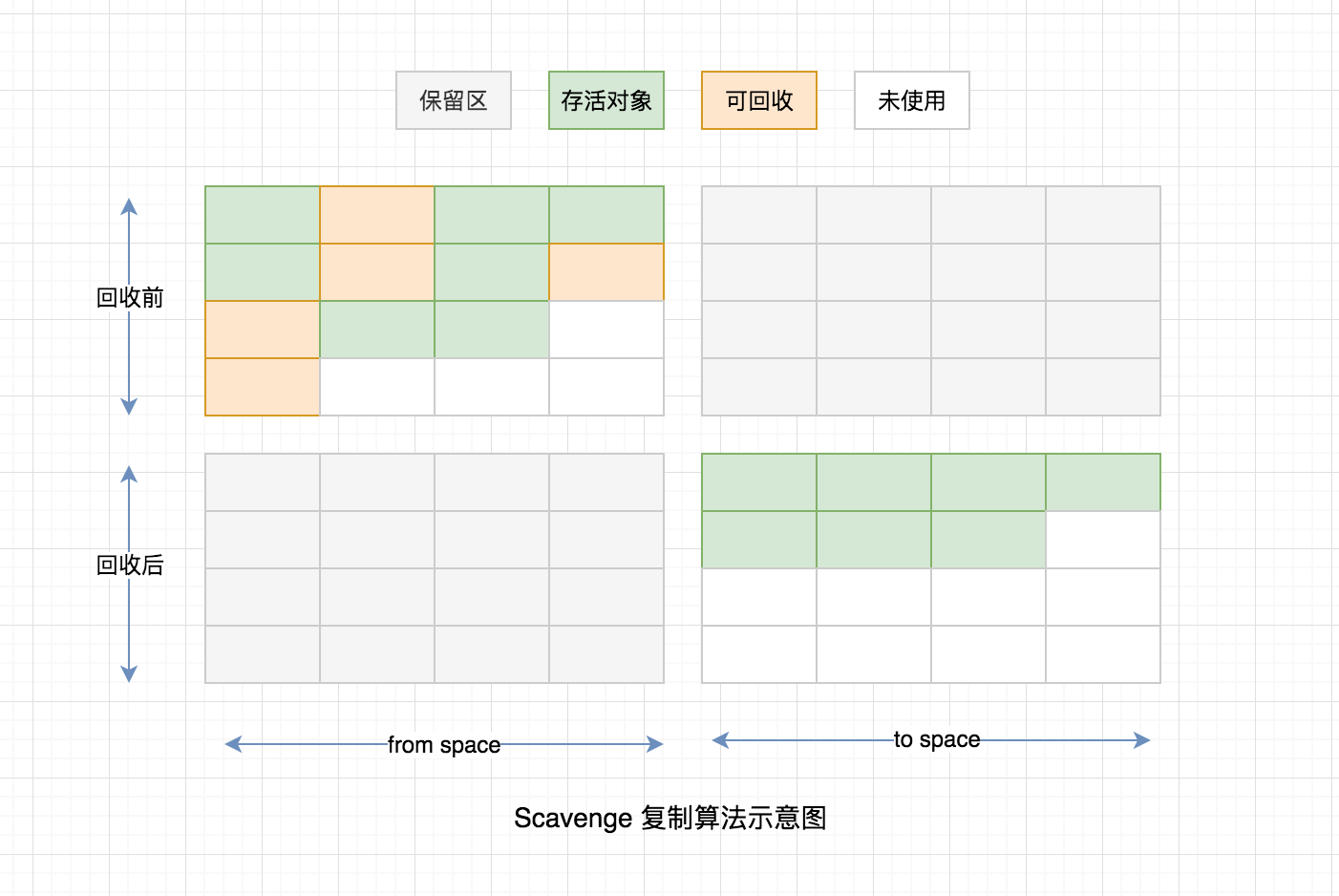The height and width of the screenshot is (896, 1339).
Task: Expand the 回收后 row label
Action: tap(132, 565)
